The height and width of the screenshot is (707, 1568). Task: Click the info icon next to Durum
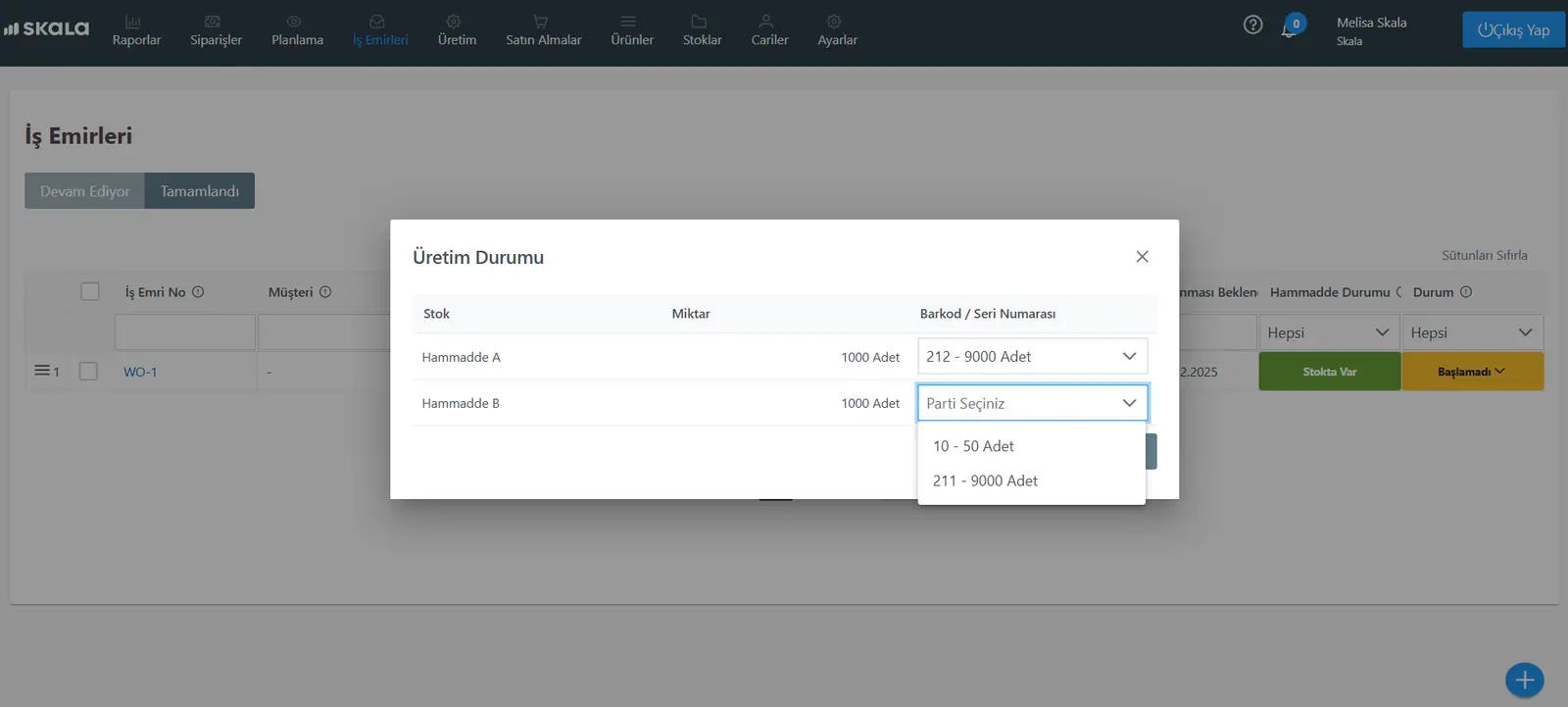tap(1466, 292)
